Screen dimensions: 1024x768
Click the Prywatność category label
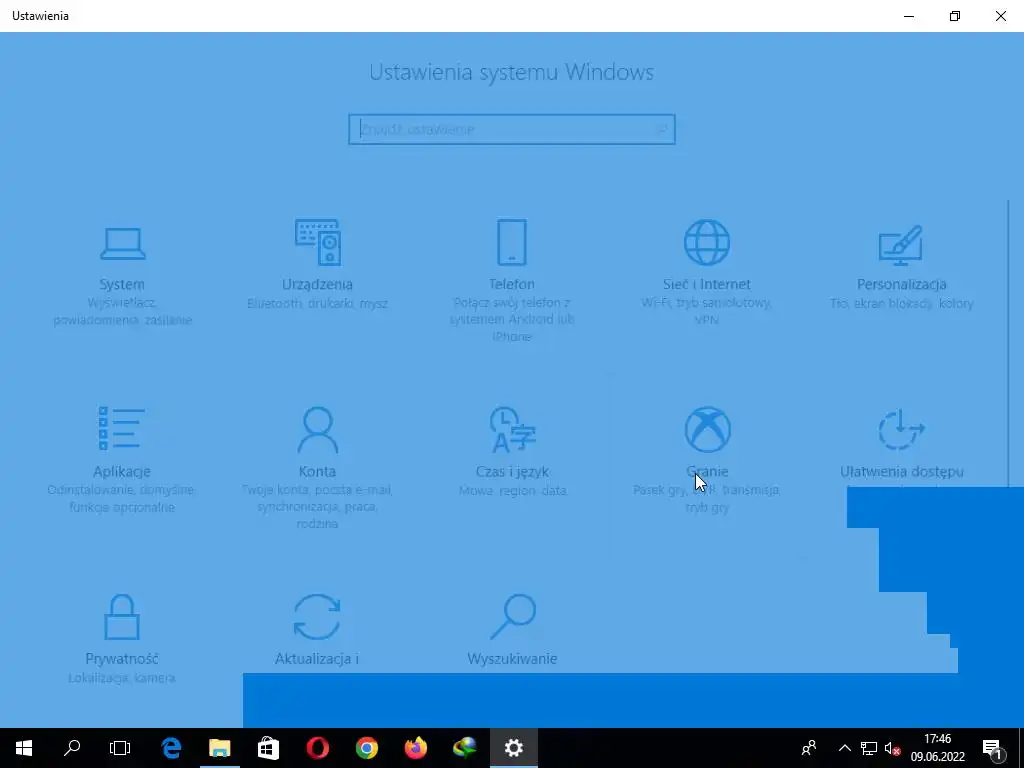[122, 658]
